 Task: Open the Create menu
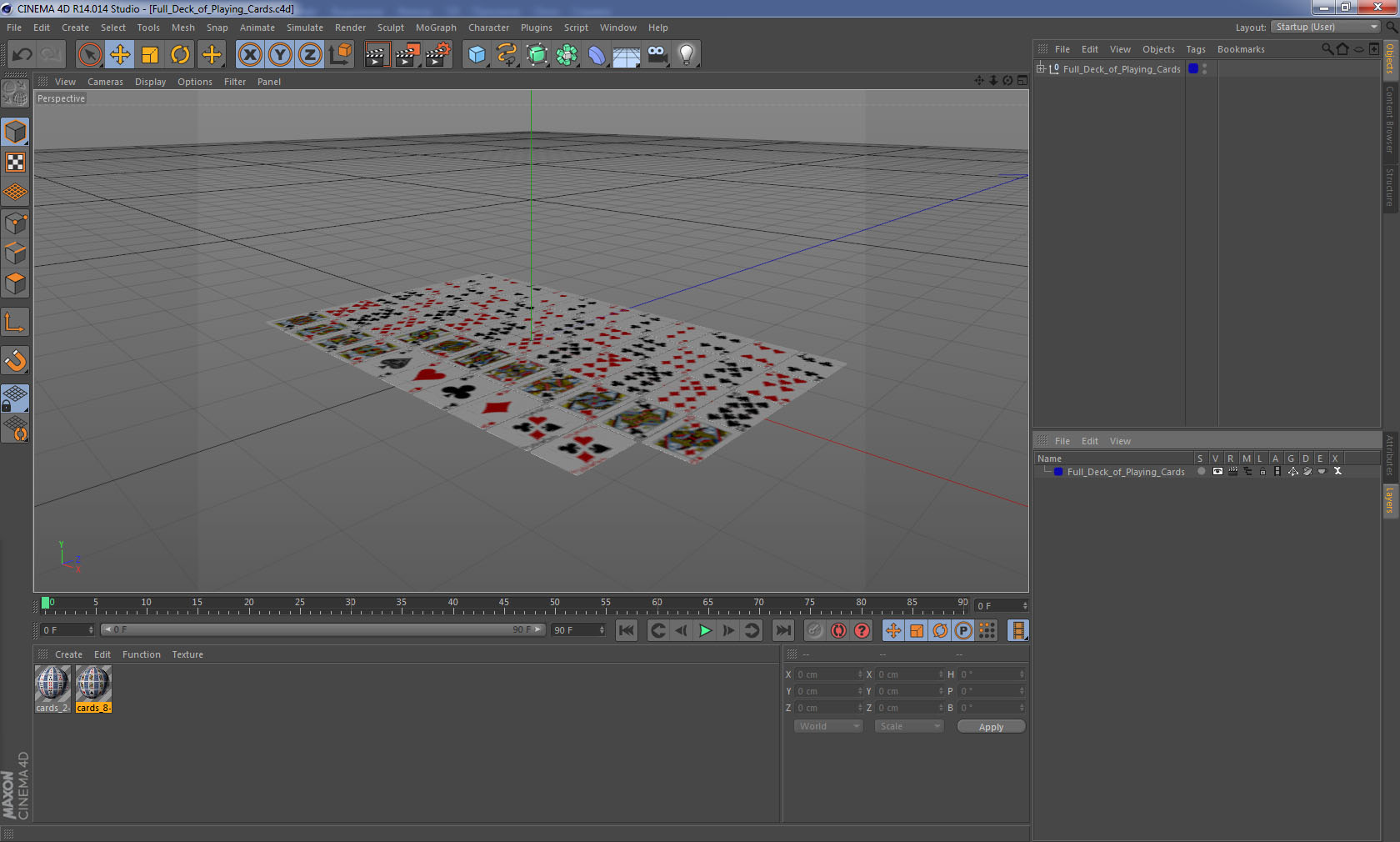point(75,28)
